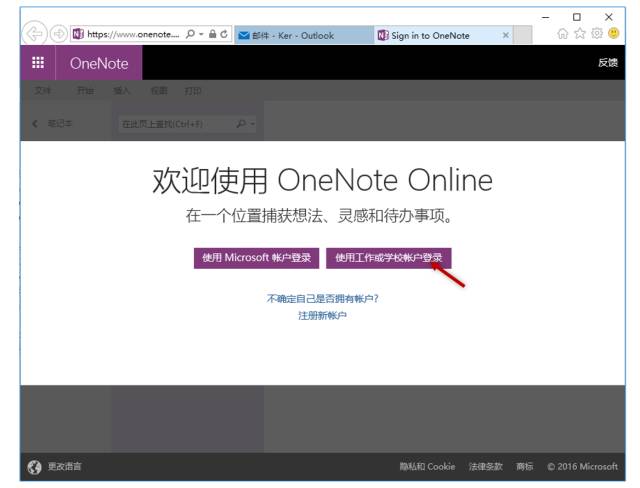Screen dimensions: 640x488
Task: Click the OneNote icon on sign-in tab
Action: click(x=382, y=35)
